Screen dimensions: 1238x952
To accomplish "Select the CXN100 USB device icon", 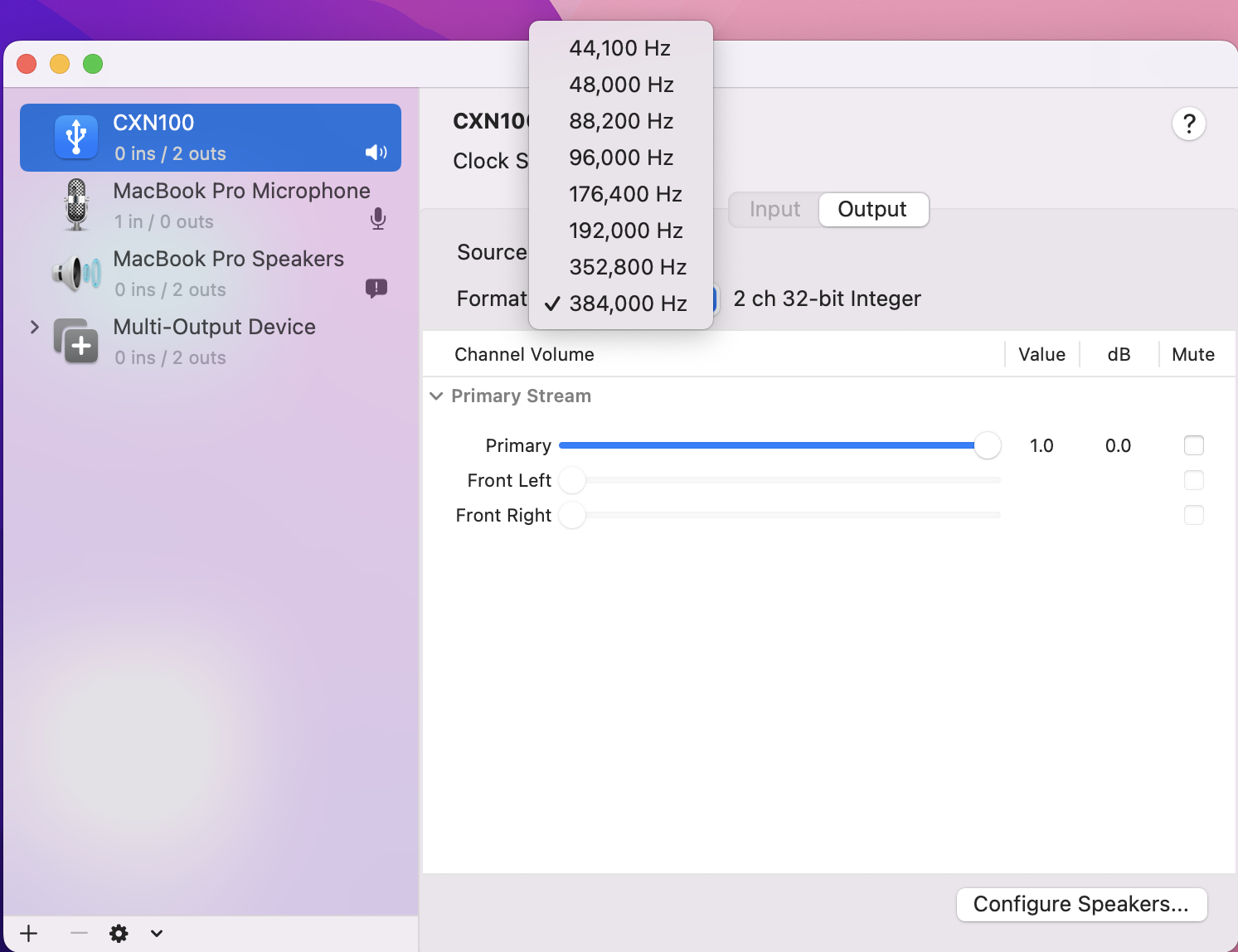I will click(75, 137).
